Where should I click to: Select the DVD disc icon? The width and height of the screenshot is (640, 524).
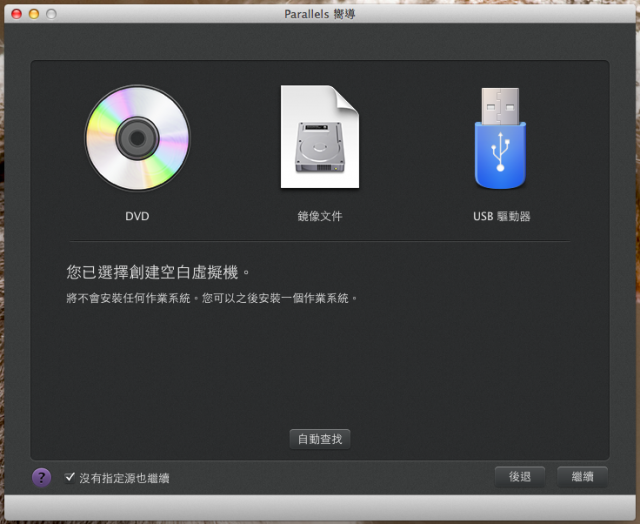(137, 138)
